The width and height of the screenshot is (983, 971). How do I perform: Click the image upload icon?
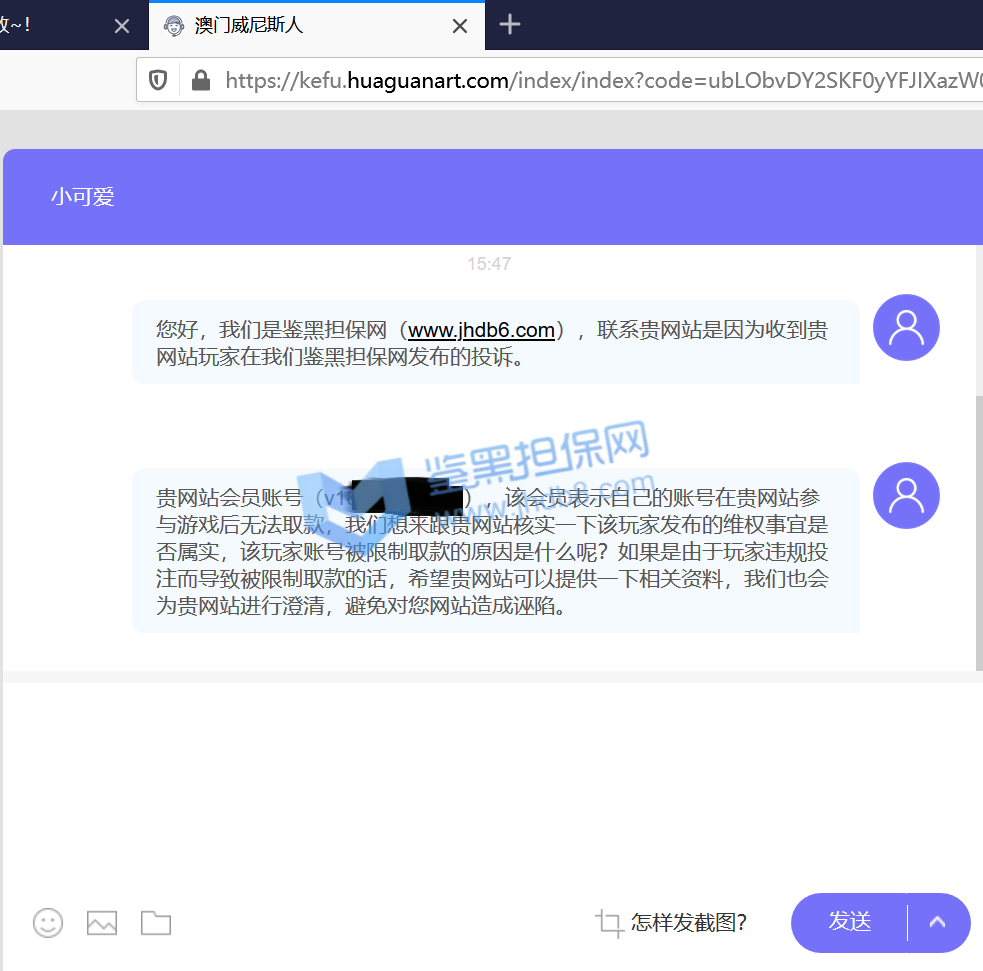point(102,922)
